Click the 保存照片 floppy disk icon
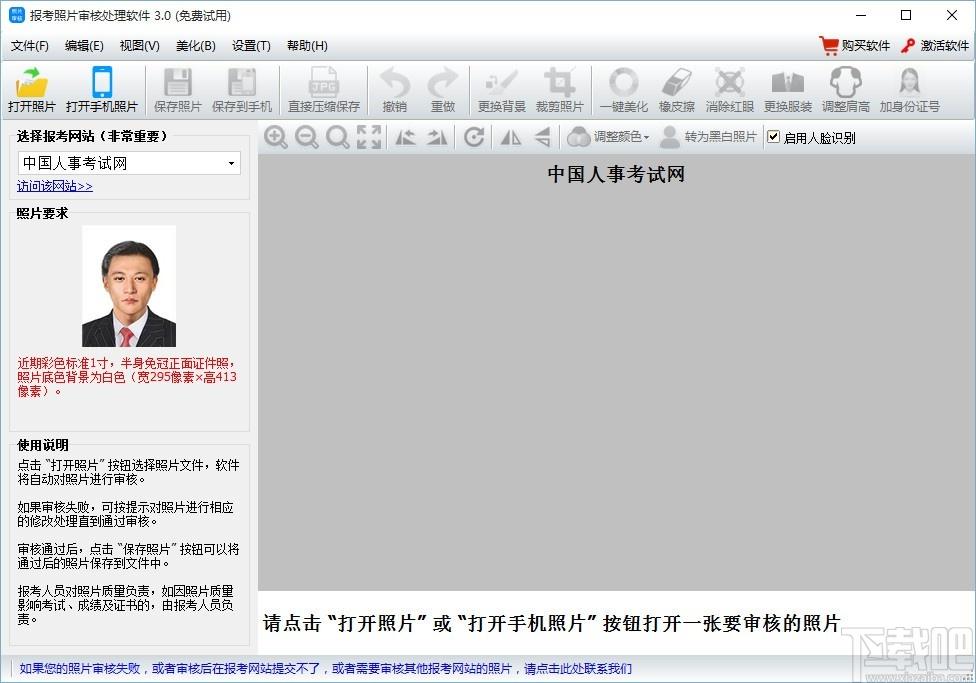The width and height of the screenshot is (976, 683). pyautogui.click(x=177, y=82)
